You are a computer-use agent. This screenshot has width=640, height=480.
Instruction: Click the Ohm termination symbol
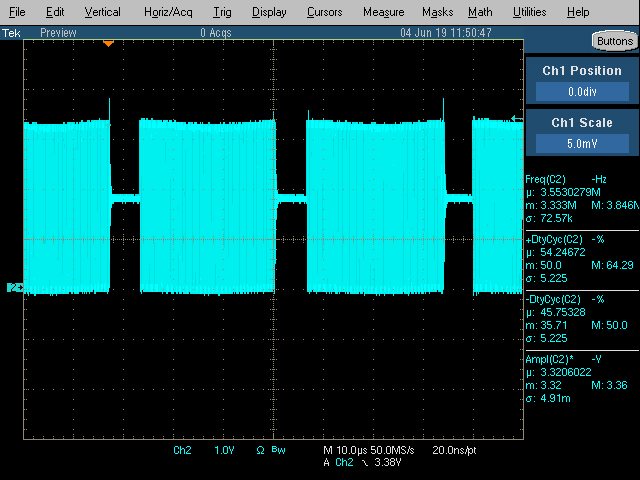260,451
